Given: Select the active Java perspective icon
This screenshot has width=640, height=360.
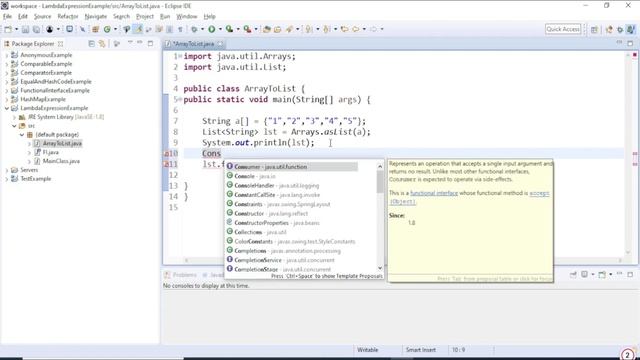Looking at the screenshot, I should coord(631,29).
